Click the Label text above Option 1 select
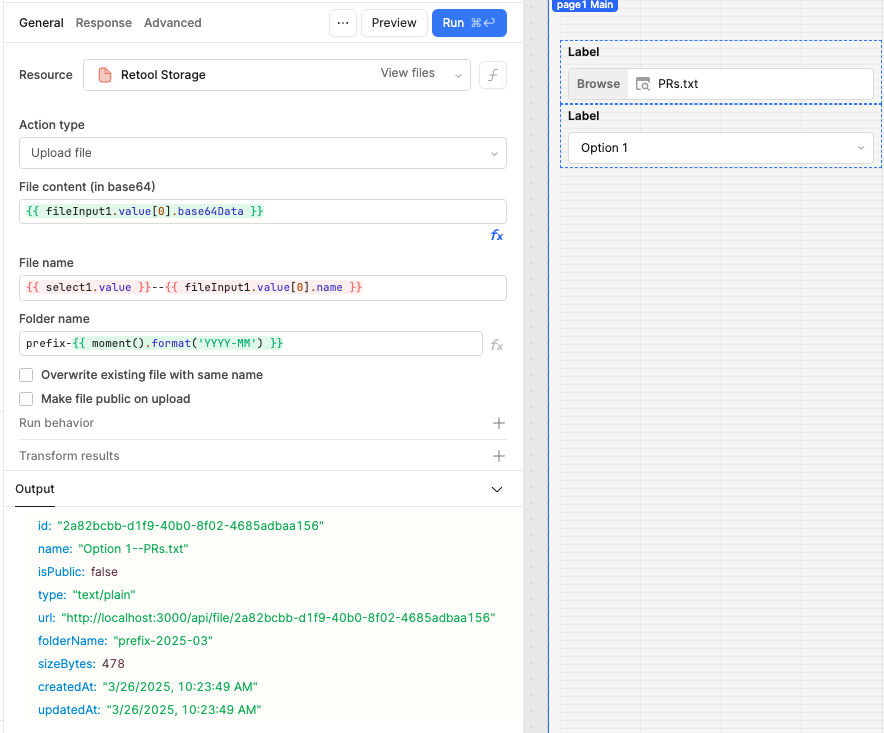 pos(584,116)
